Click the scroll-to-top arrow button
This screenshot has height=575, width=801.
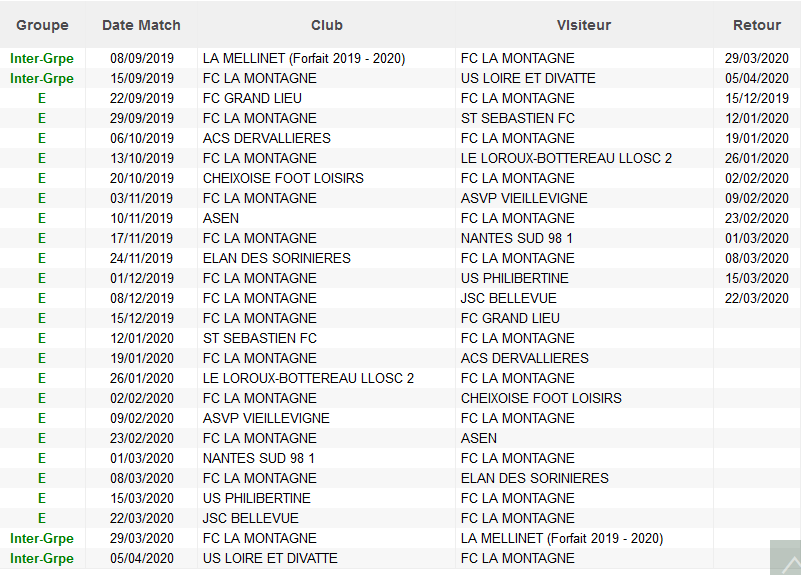[x=785, y=557]
